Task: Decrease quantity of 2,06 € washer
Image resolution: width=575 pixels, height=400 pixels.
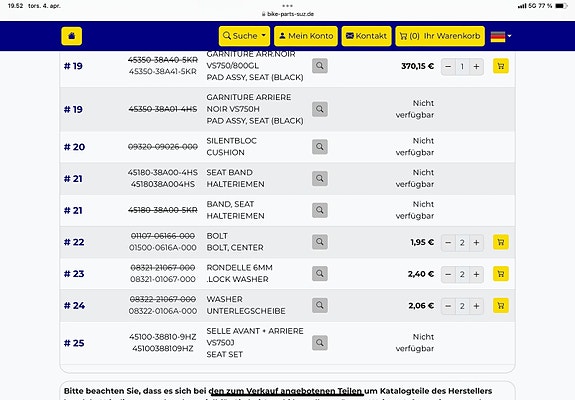Action: (448, 306)
